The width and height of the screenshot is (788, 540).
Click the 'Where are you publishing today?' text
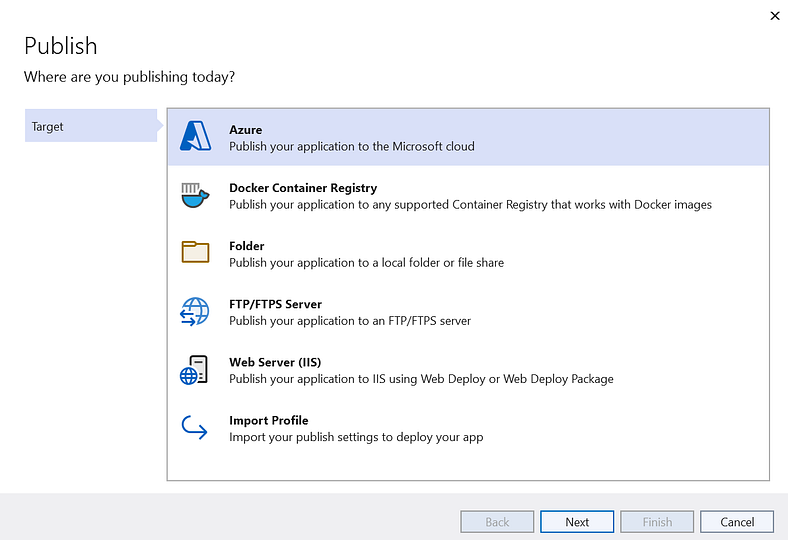click(129, 77)
